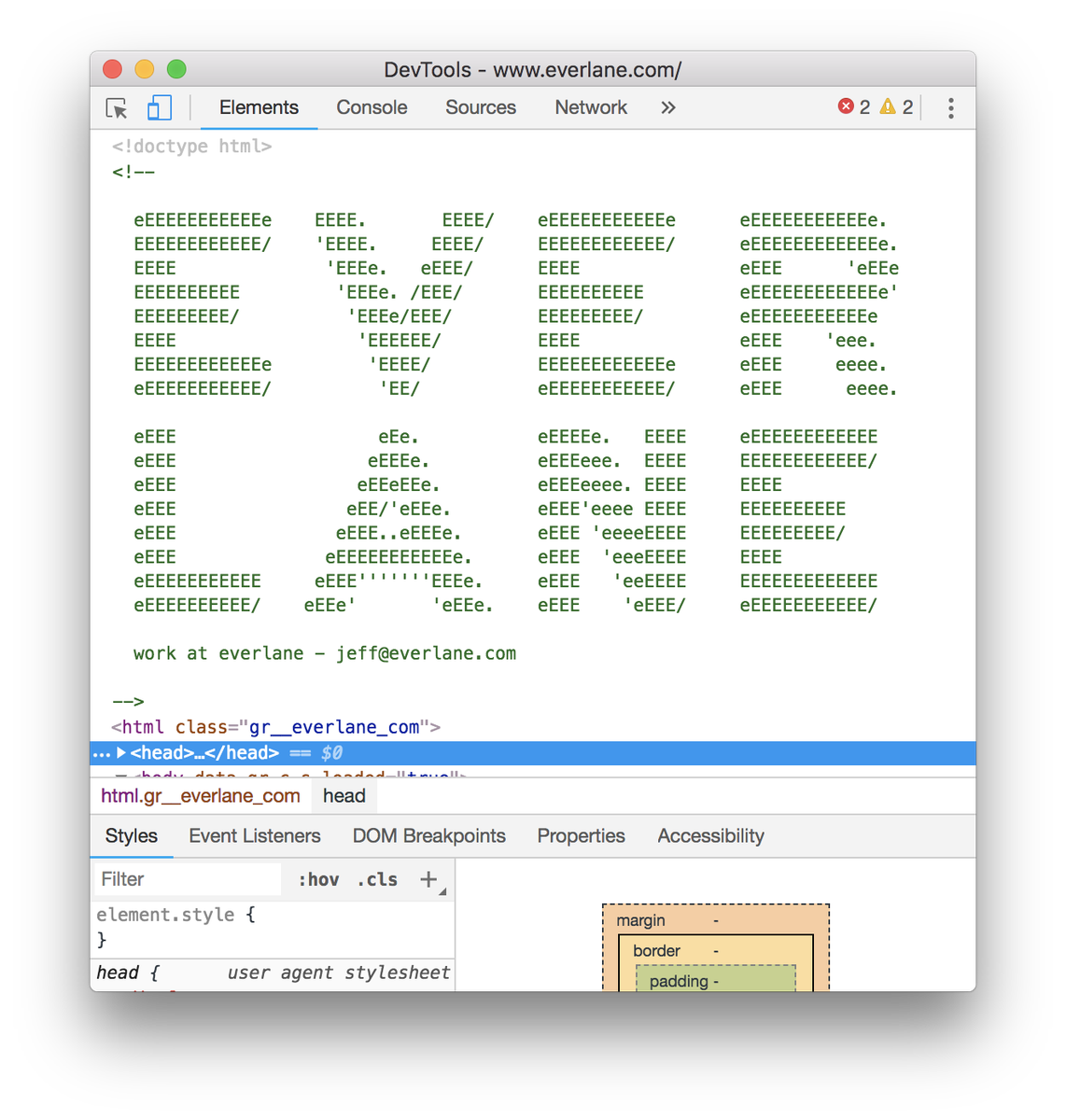
Task: Focus the styles Filter field
Action: 188,879
